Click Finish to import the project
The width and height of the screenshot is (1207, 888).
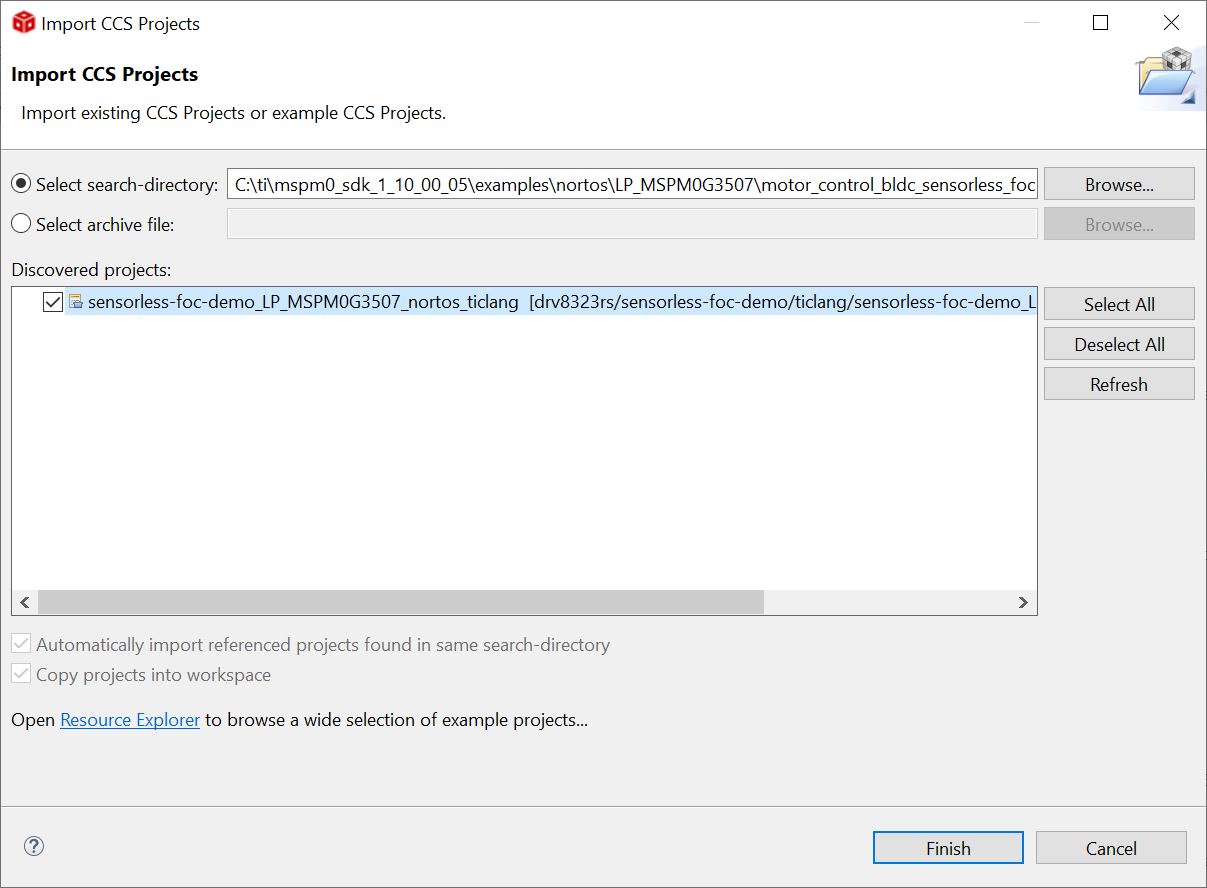pyautogui.click(x=947, y=848)
